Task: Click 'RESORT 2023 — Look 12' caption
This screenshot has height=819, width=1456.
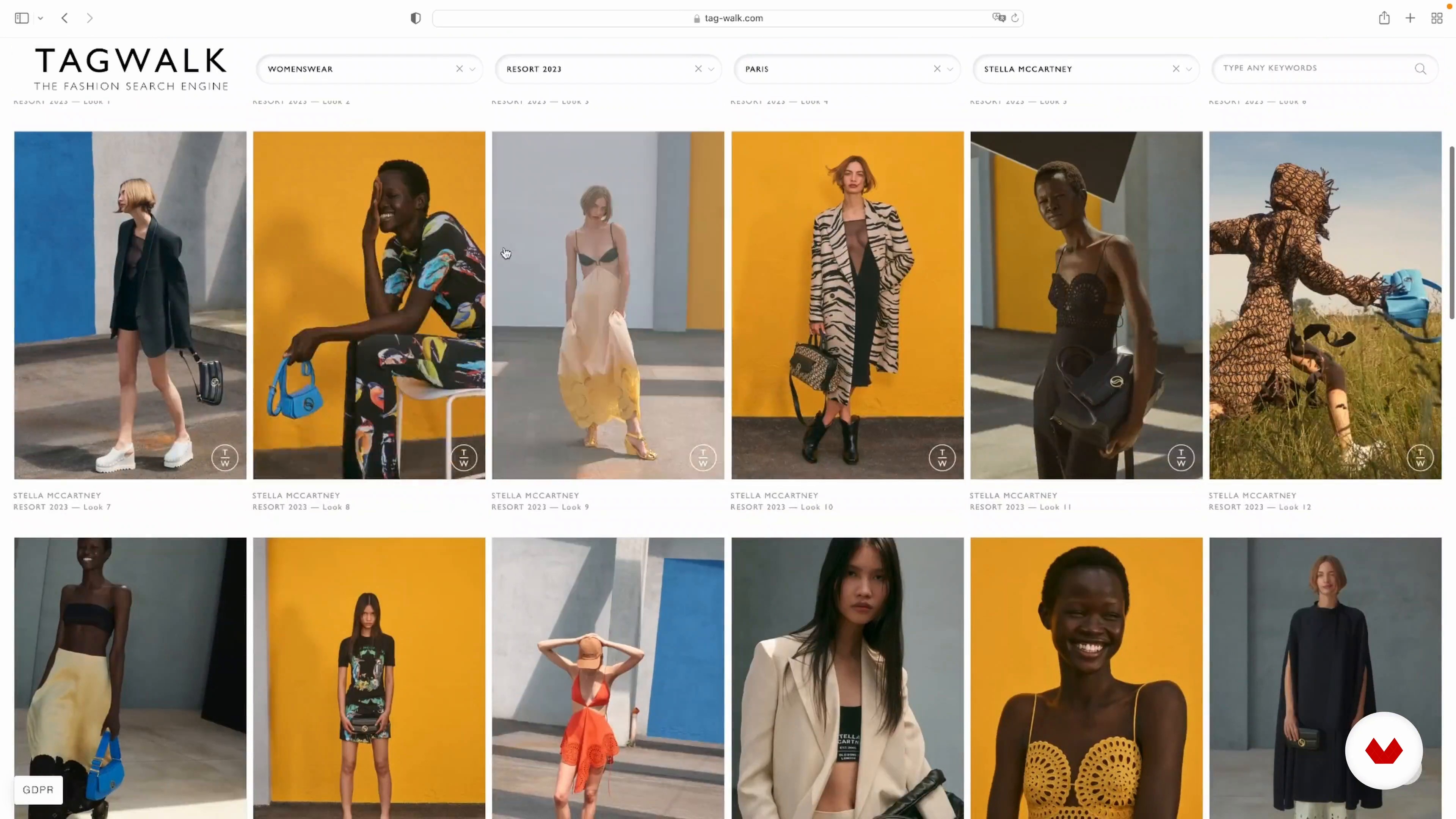Action: 1260,508
